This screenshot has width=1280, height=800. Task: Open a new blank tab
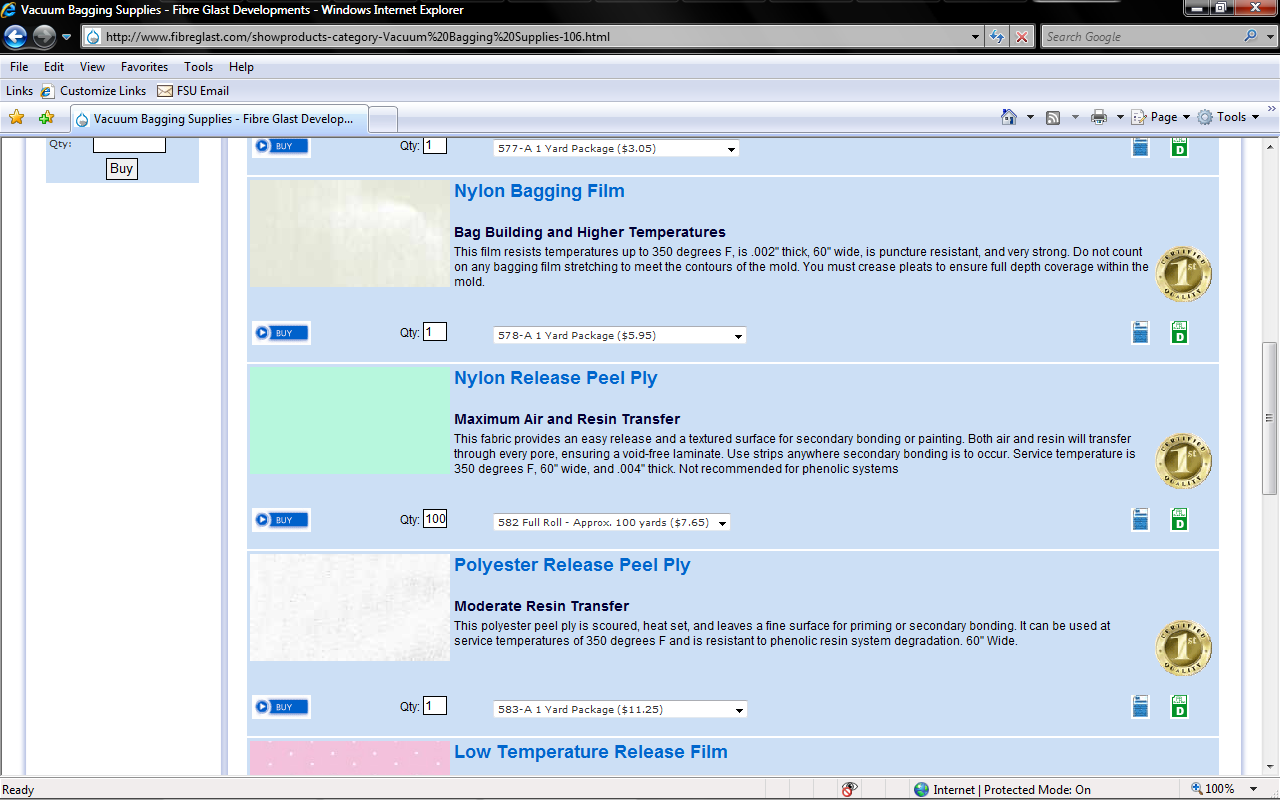coord(383,119)
